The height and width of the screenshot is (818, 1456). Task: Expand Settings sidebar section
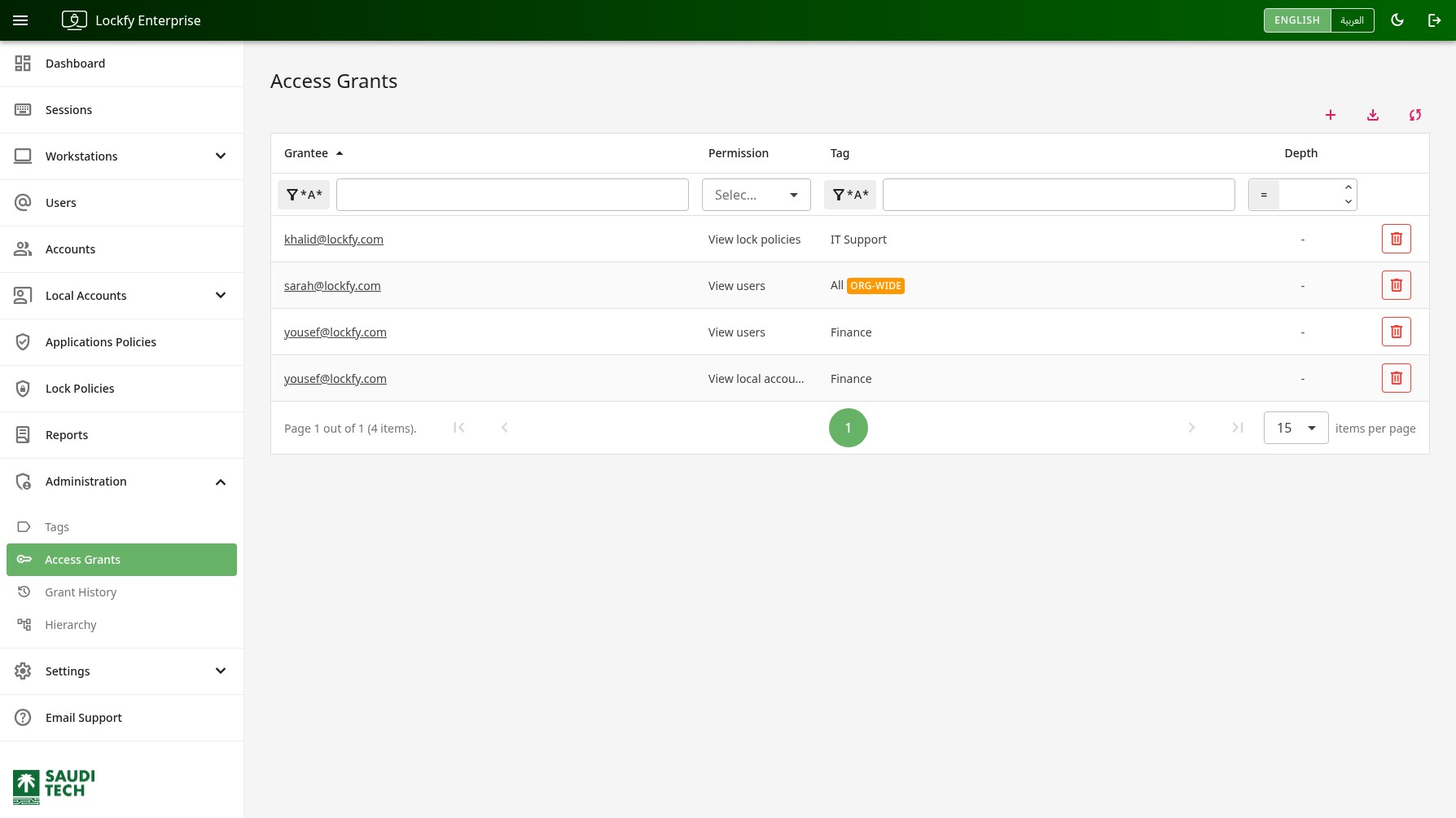coord(122,671)
